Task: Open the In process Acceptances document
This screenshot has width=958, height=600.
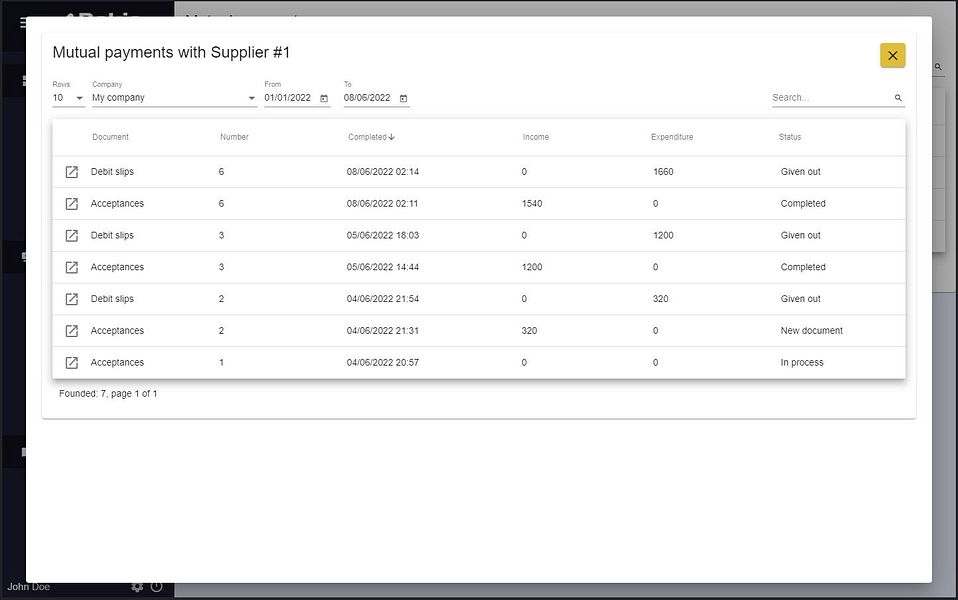Action: coord(71,362)
